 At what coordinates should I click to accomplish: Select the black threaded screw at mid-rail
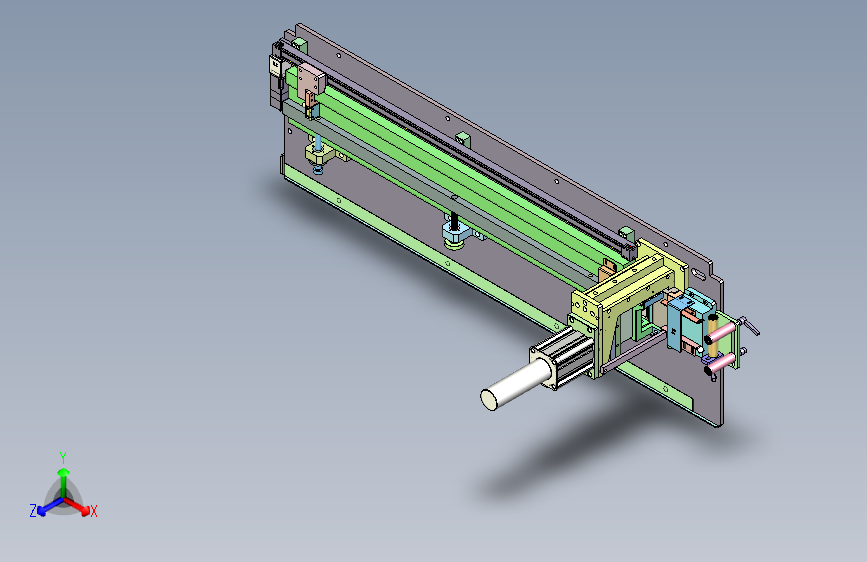tap(455, 220)
